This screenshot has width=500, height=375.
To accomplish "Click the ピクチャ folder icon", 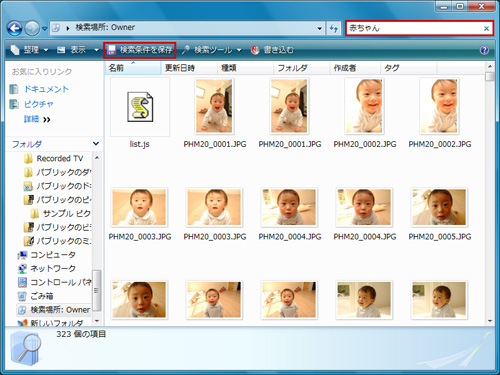I will tap(14, 104).
